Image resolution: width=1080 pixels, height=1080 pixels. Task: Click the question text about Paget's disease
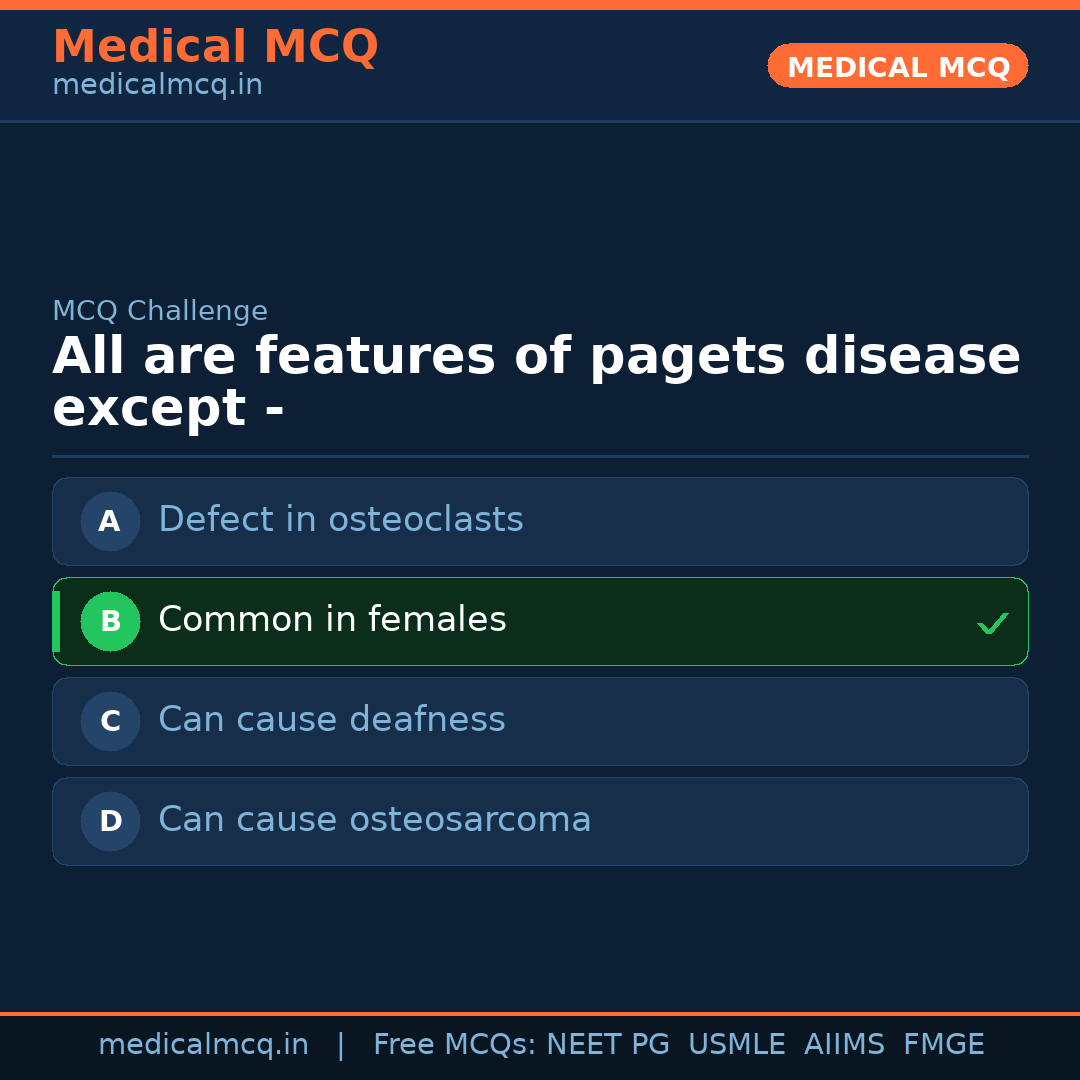pyautogui.click(x=536, y=382)
